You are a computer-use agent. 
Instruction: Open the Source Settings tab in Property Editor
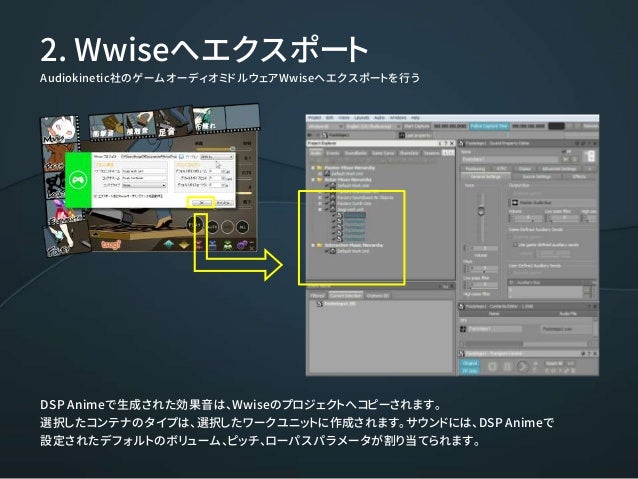click(x=537, y=177)
